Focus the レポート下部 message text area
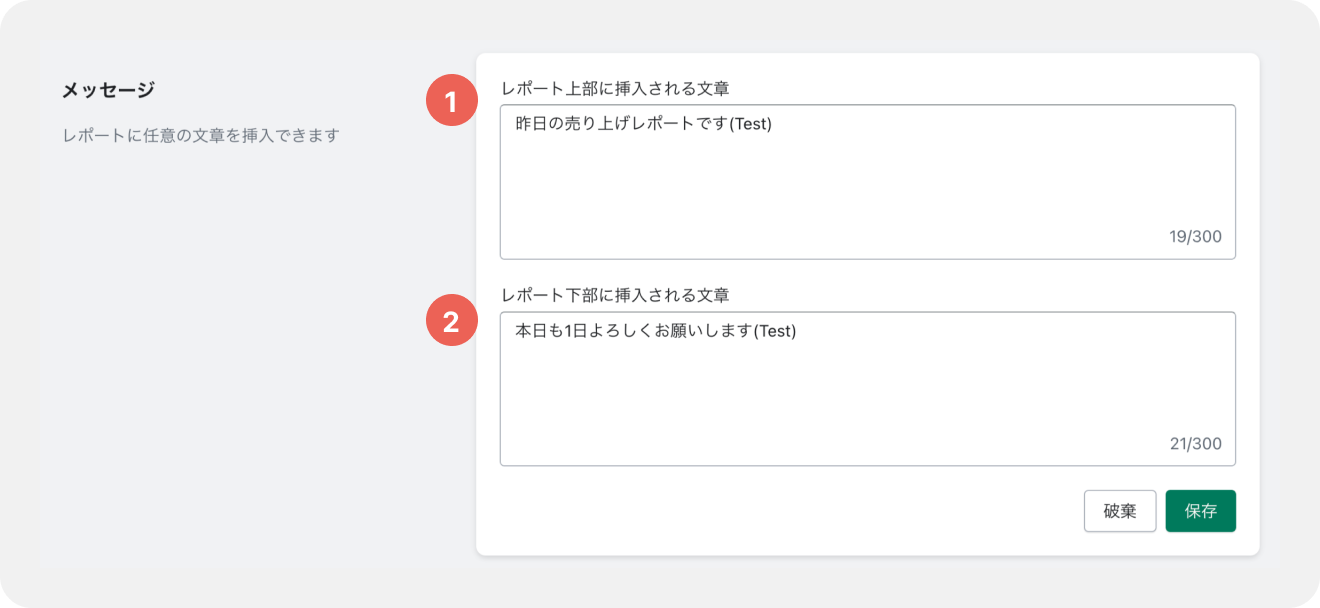The width and height of the screenshot is (1320, 608). [868, 389]
